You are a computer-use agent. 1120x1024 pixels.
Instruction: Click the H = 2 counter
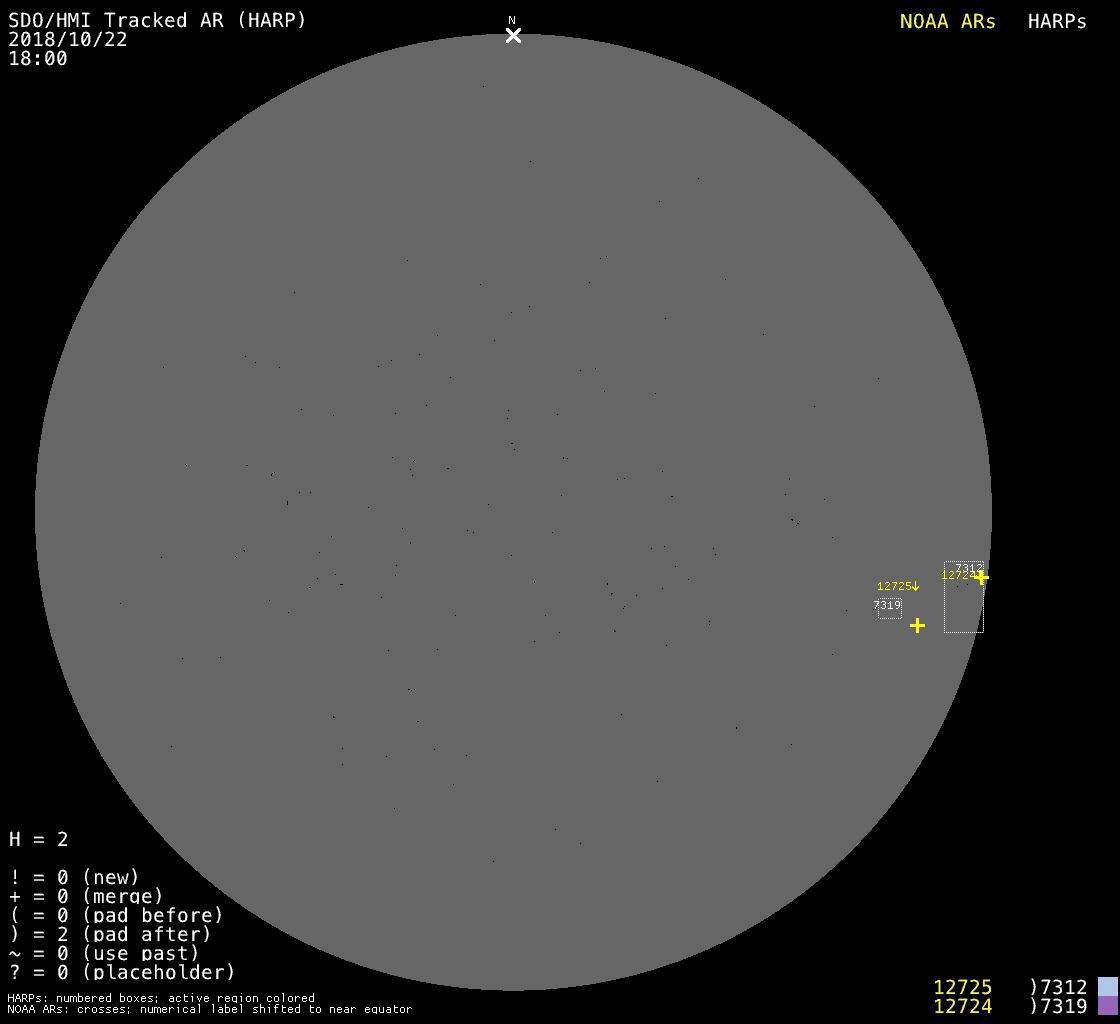(39, 839)
